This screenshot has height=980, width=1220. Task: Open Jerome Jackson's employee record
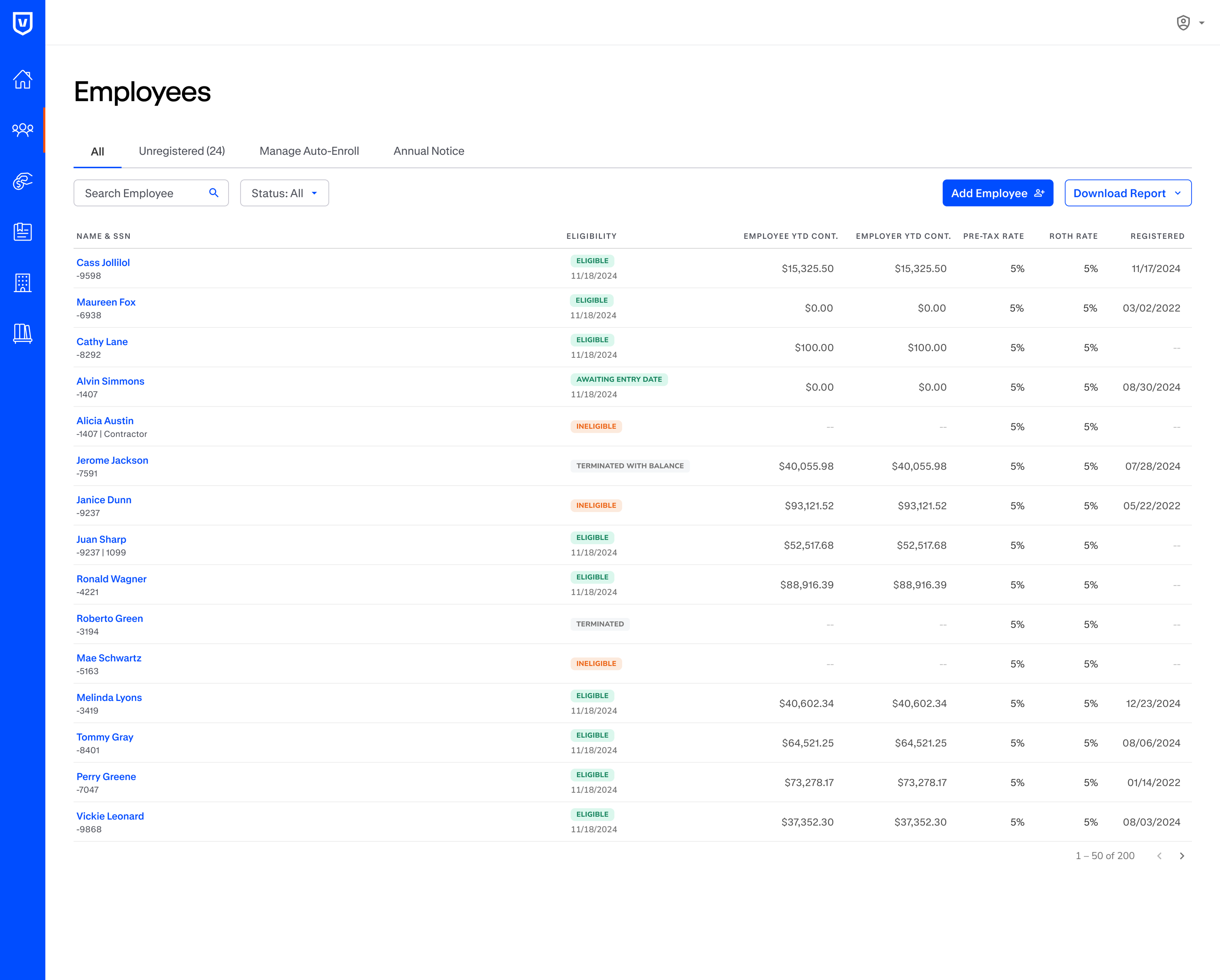pyautogui.click(x=112, y=460)
